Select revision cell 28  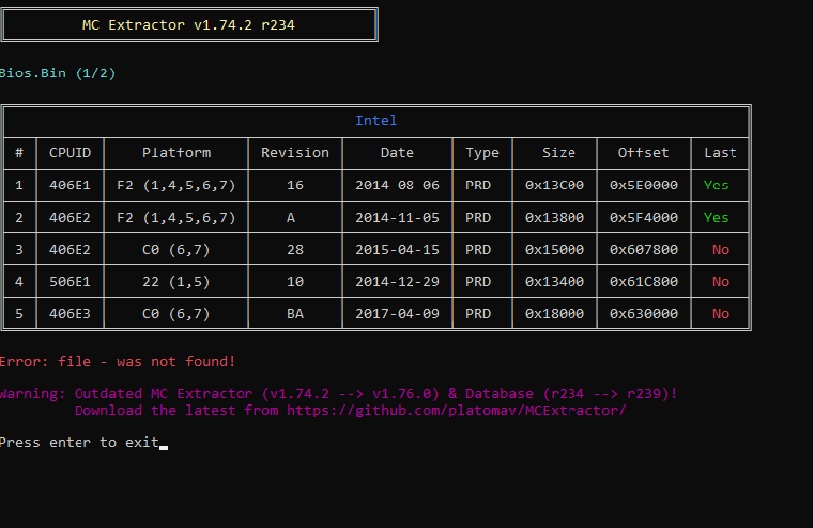point(295,249)
